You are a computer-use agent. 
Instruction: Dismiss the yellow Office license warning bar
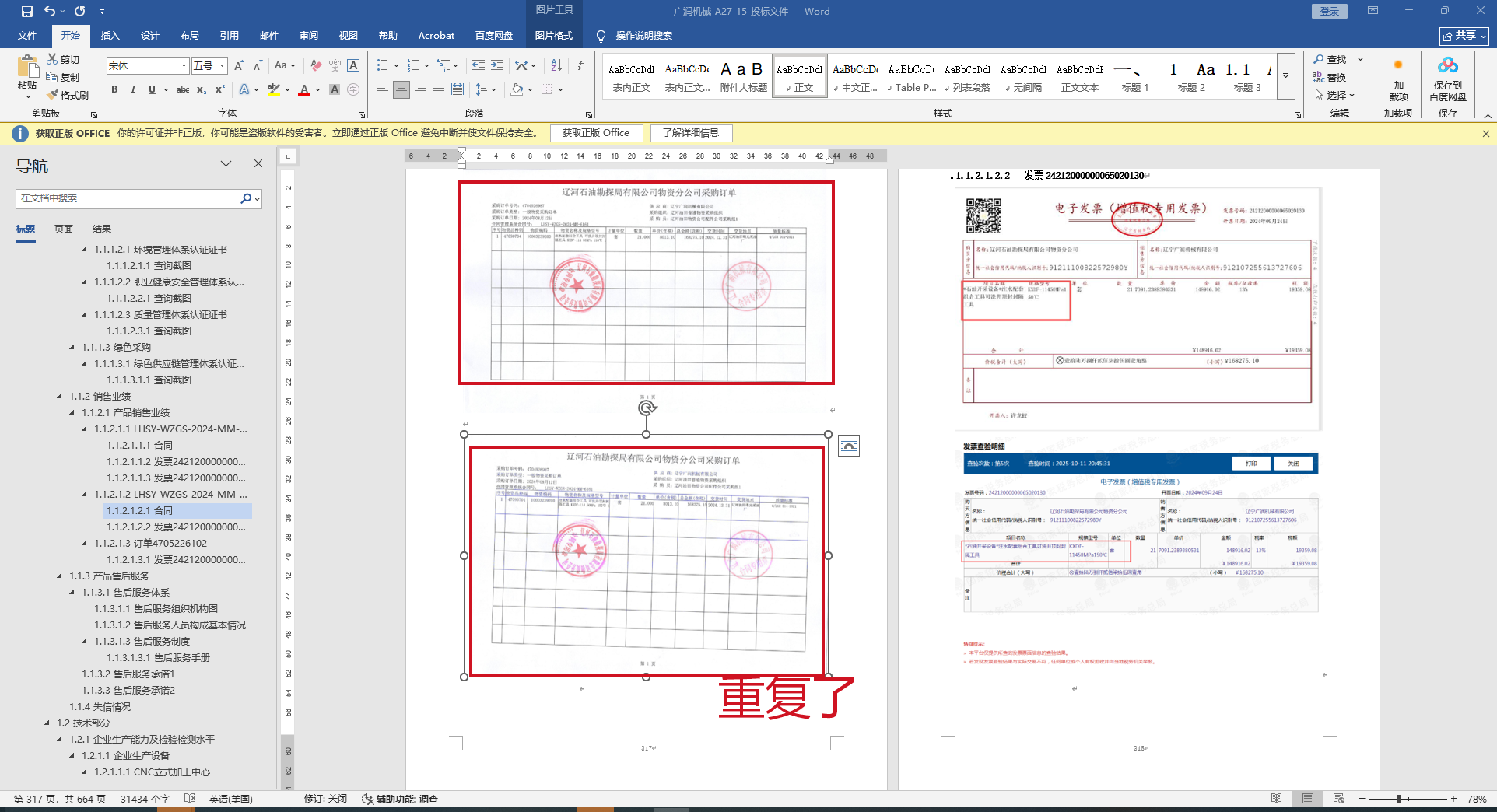(1486, 134)
